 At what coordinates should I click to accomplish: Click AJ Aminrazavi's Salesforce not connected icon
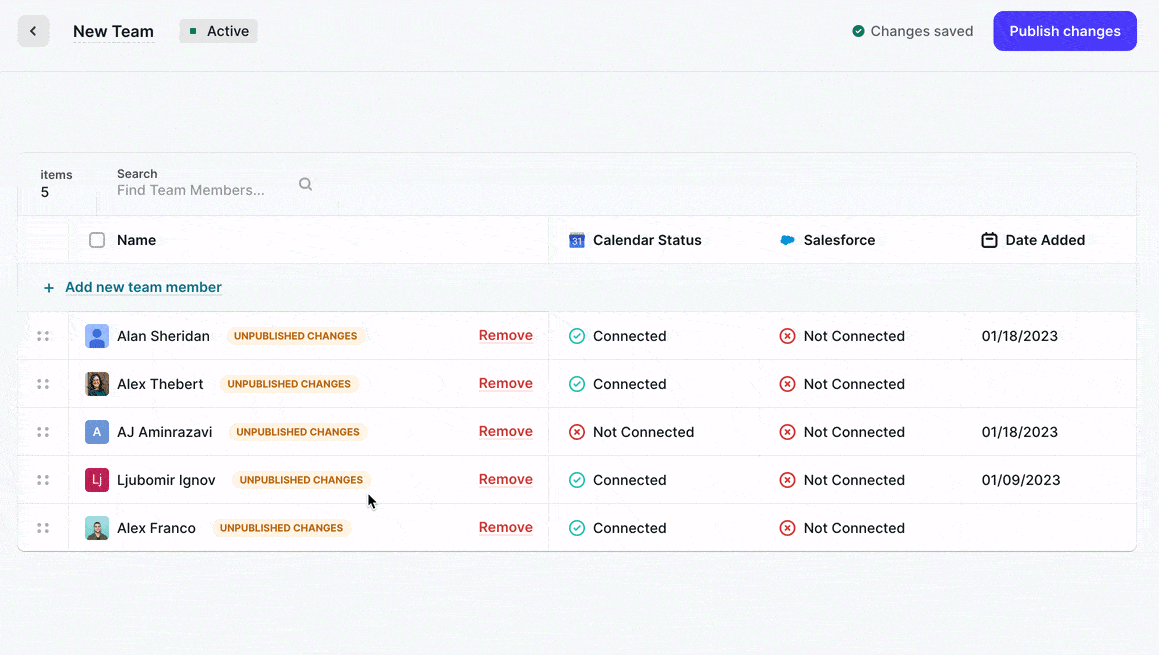(x=787, y=432)
